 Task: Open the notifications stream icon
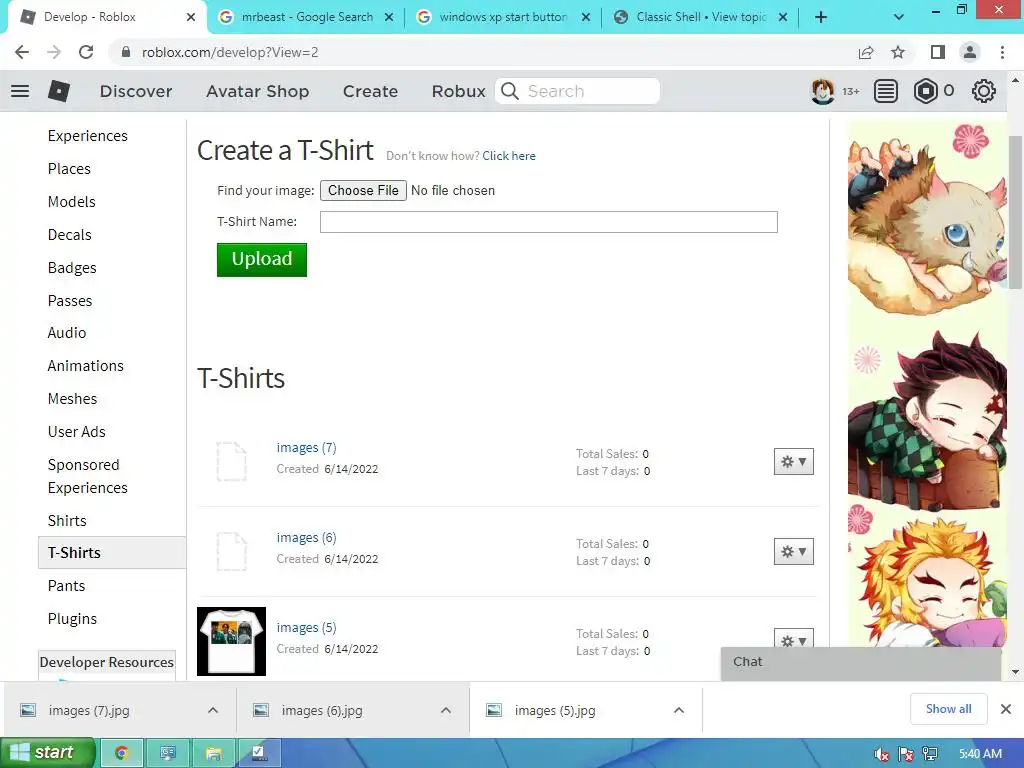click(886, 91)
